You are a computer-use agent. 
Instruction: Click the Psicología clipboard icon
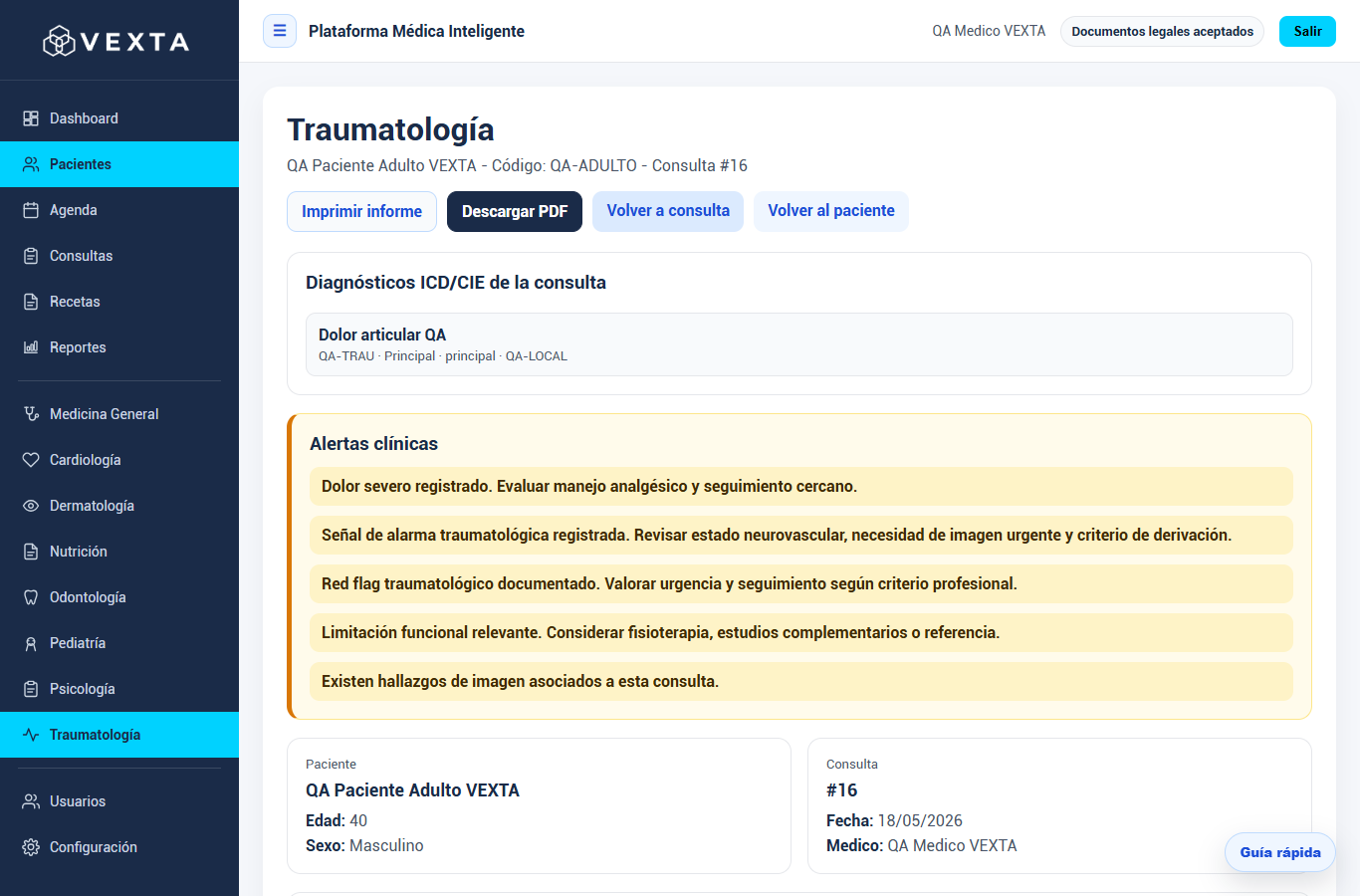pos(31,689)
